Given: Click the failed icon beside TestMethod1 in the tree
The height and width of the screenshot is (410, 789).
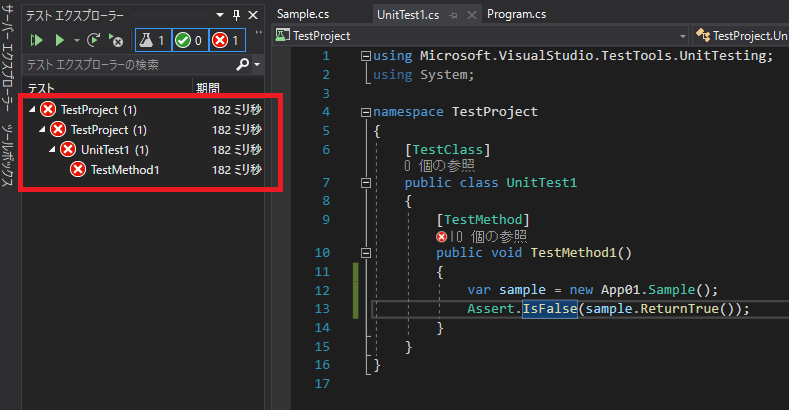Looking at the screenshot, I should [x=78, y=169].
